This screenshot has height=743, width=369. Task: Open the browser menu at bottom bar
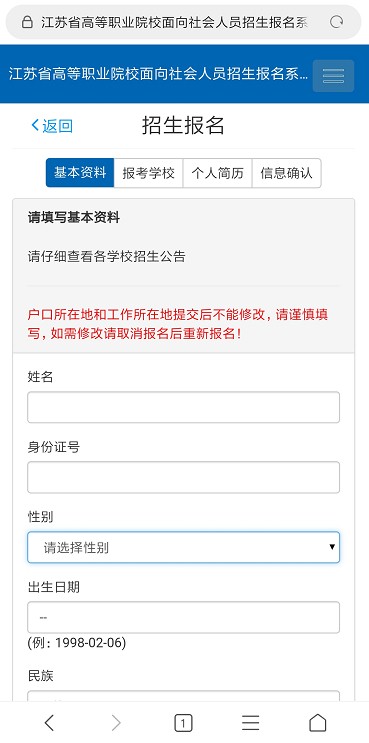pos(250,723)
